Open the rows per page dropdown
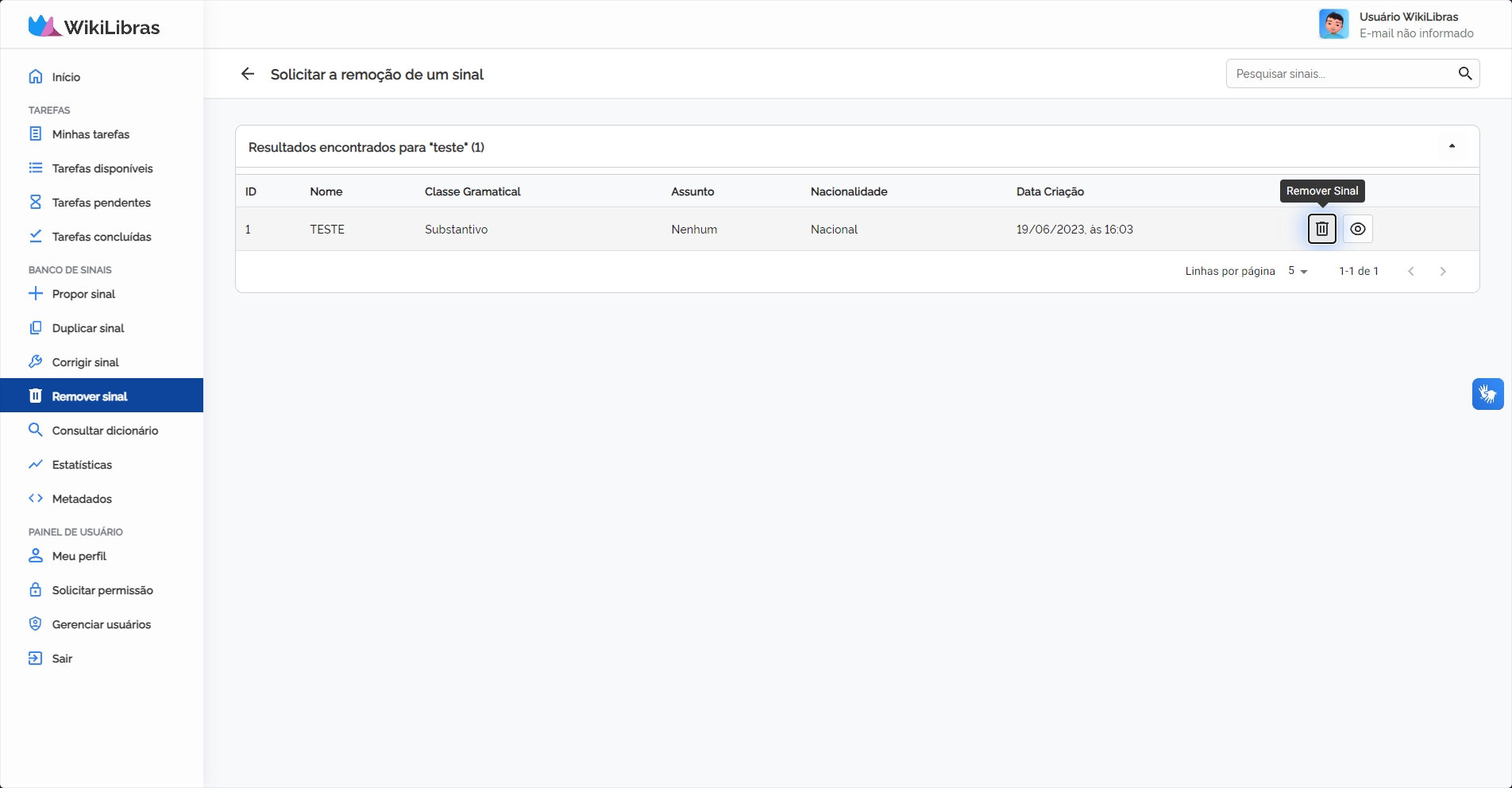The height and width of the screenshot is (788, 1512). [1298, 272]
